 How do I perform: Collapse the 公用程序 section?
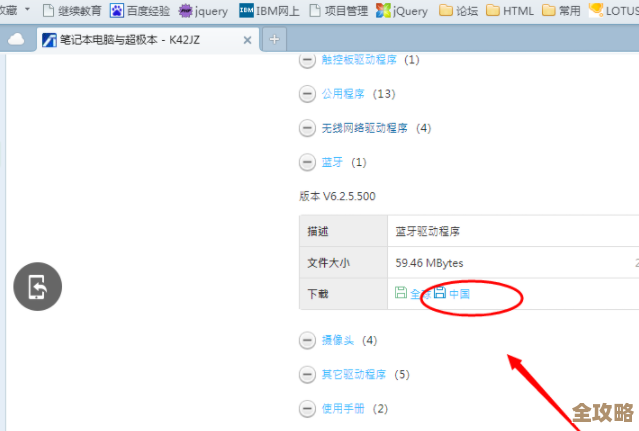(x=307, y=94)
